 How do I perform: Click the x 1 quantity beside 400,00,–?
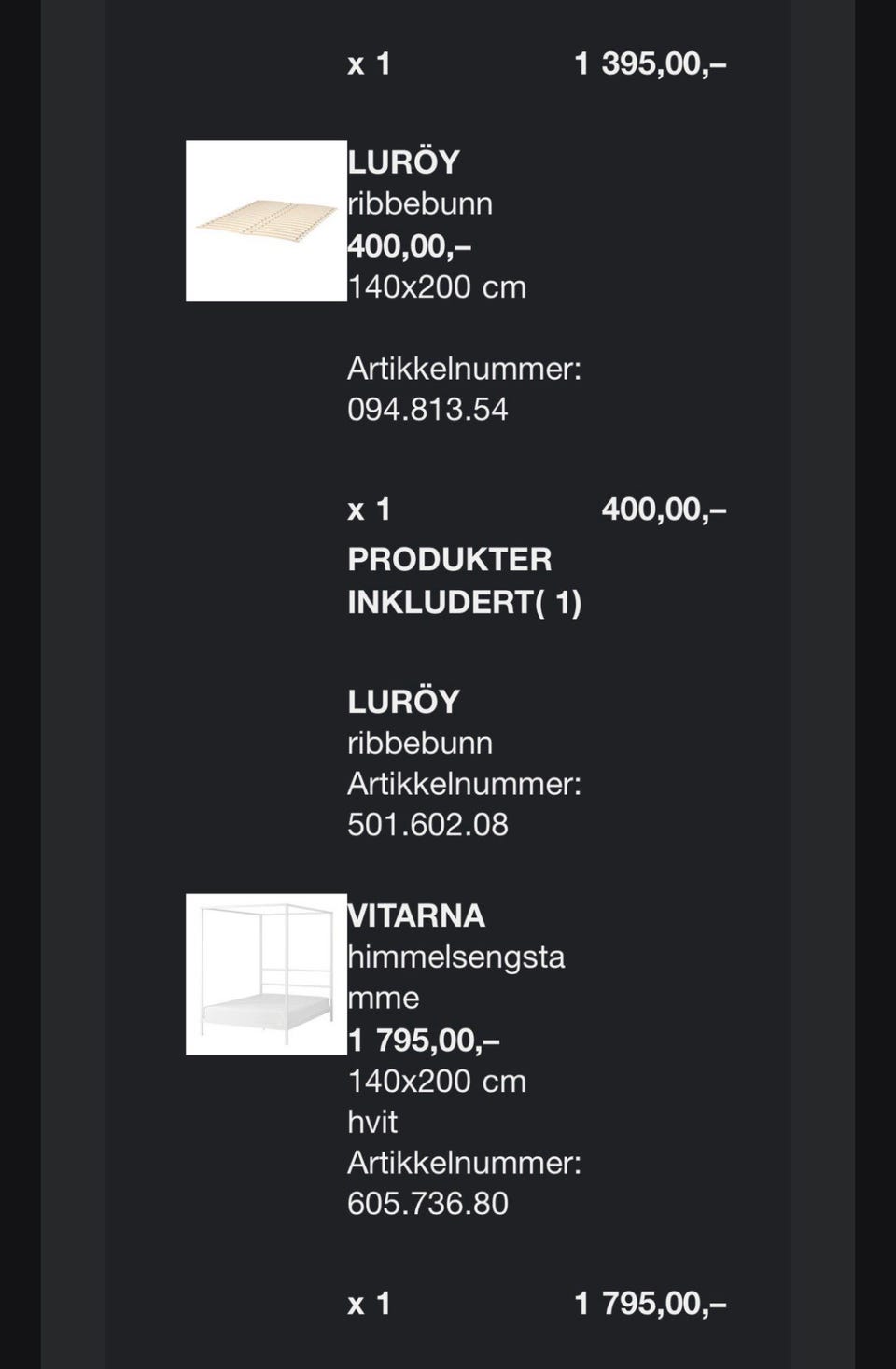click(369, 510)
